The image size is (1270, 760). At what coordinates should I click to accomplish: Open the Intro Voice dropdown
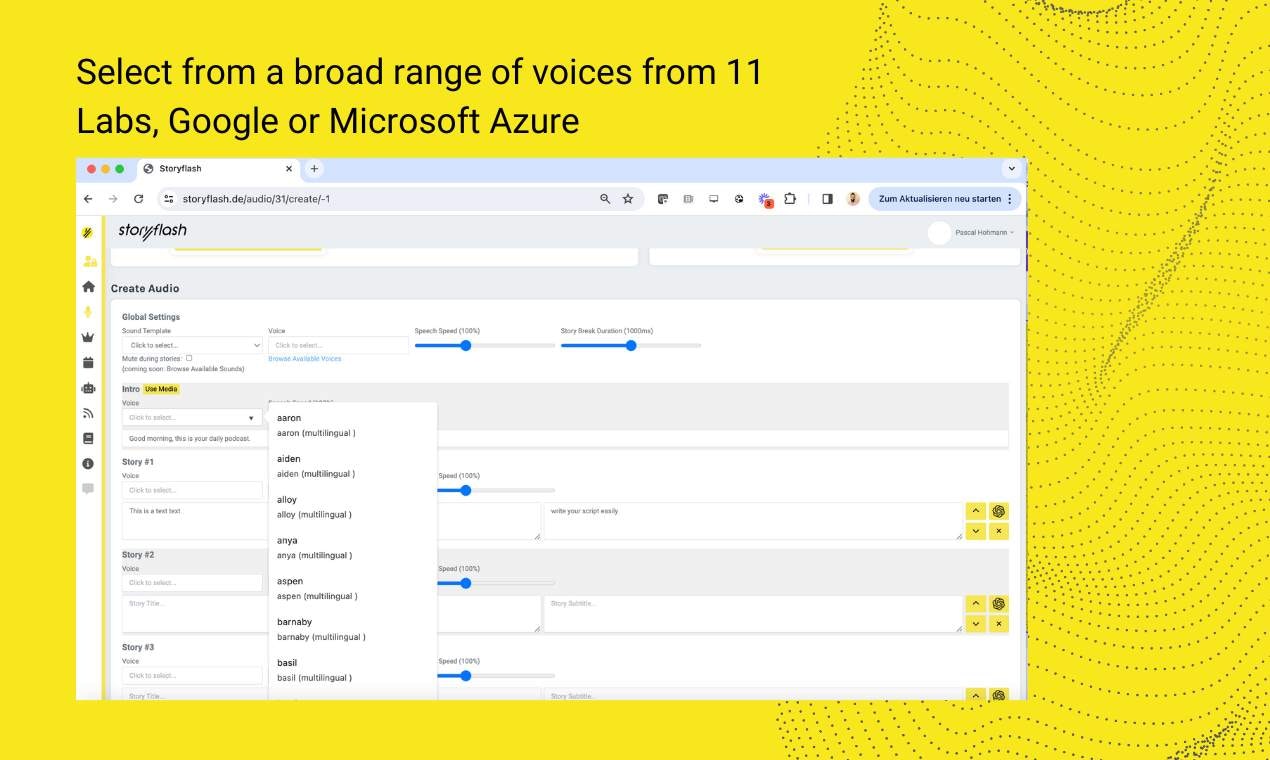pos(192,417)
